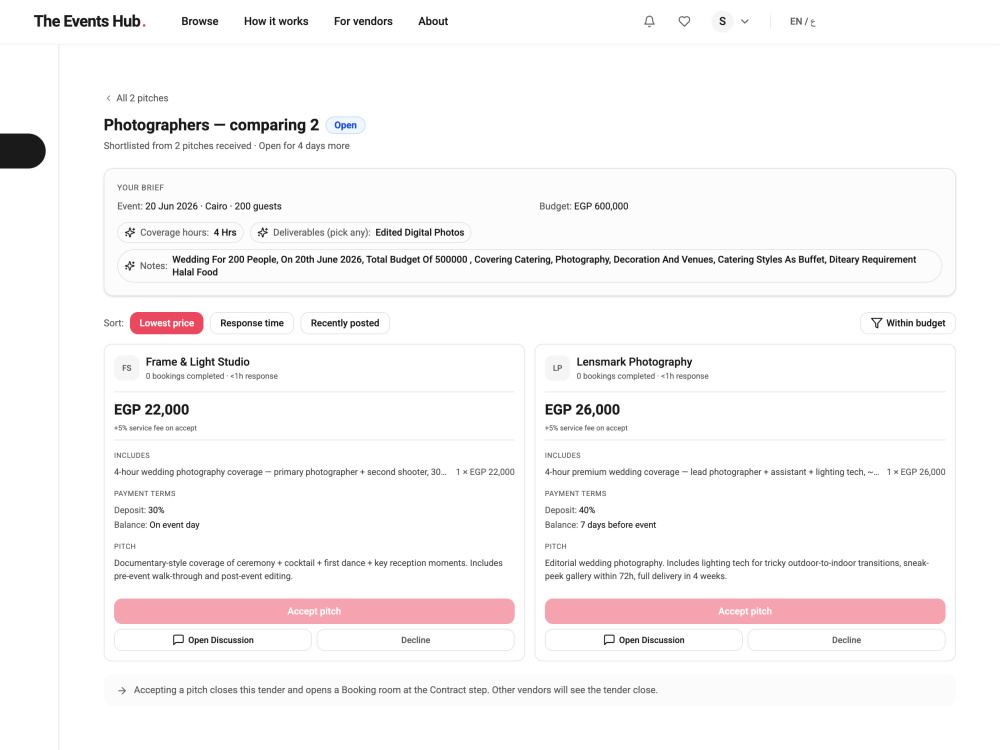Expand the account menu chevron
Viewport: 1000px width, 750px height.
coord(745,22)
